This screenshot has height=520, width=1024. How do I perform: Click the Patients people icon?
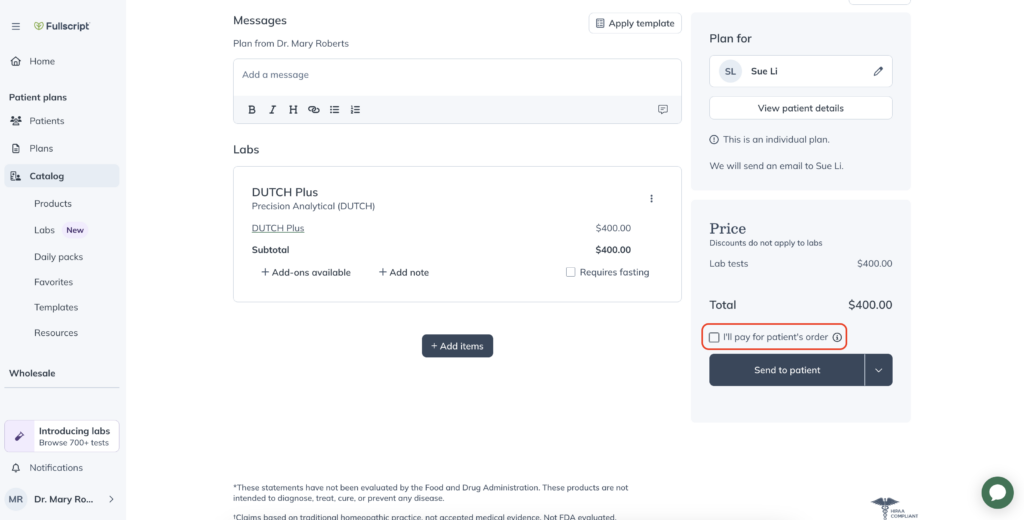(16, 121)
